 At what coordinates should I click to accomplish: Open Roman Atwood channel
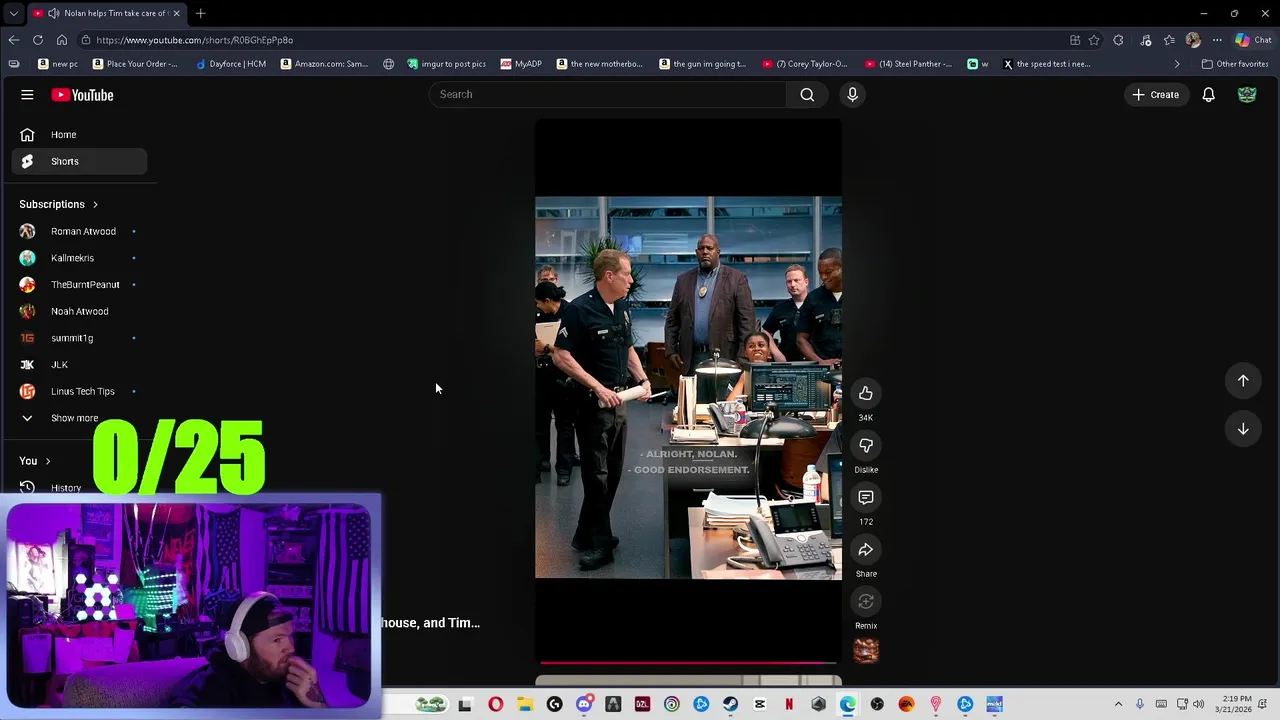(x=80, y=231)
